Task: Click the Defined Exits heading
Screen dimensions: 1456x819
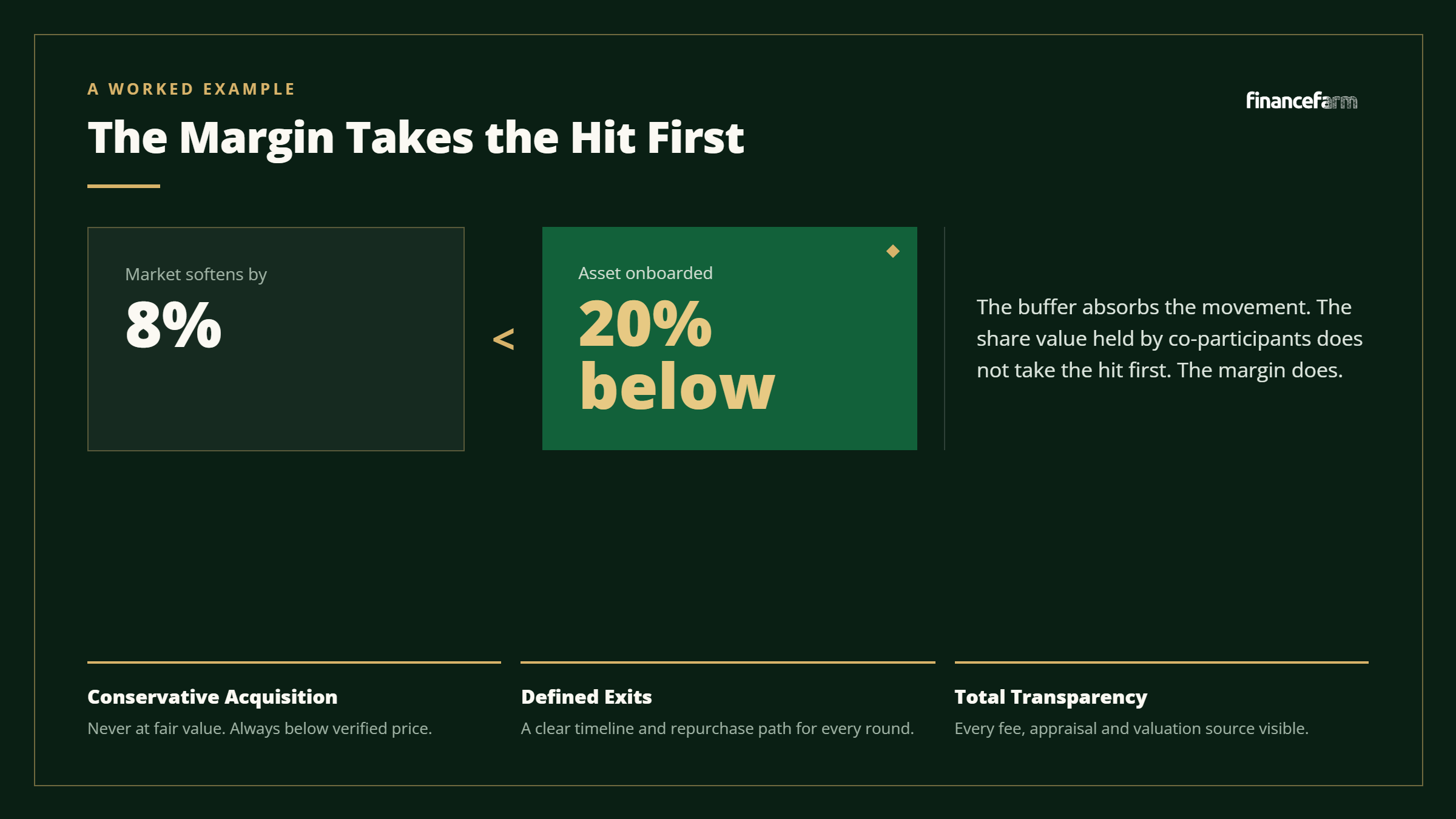Action: pyautogui.click(x=587, y=697)
